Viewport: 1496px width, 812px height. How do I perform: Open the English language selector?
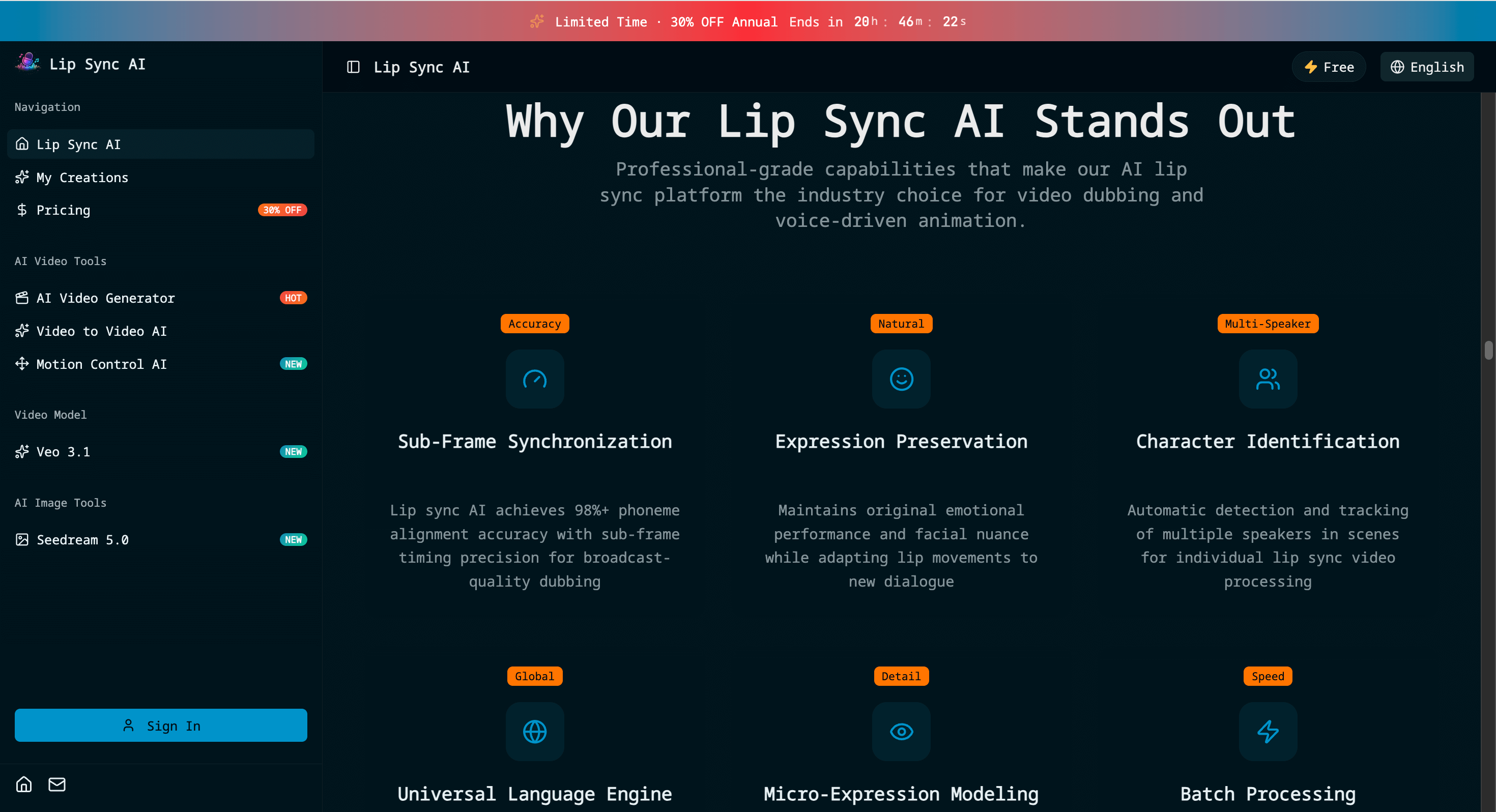click(x=1426, y=67)
